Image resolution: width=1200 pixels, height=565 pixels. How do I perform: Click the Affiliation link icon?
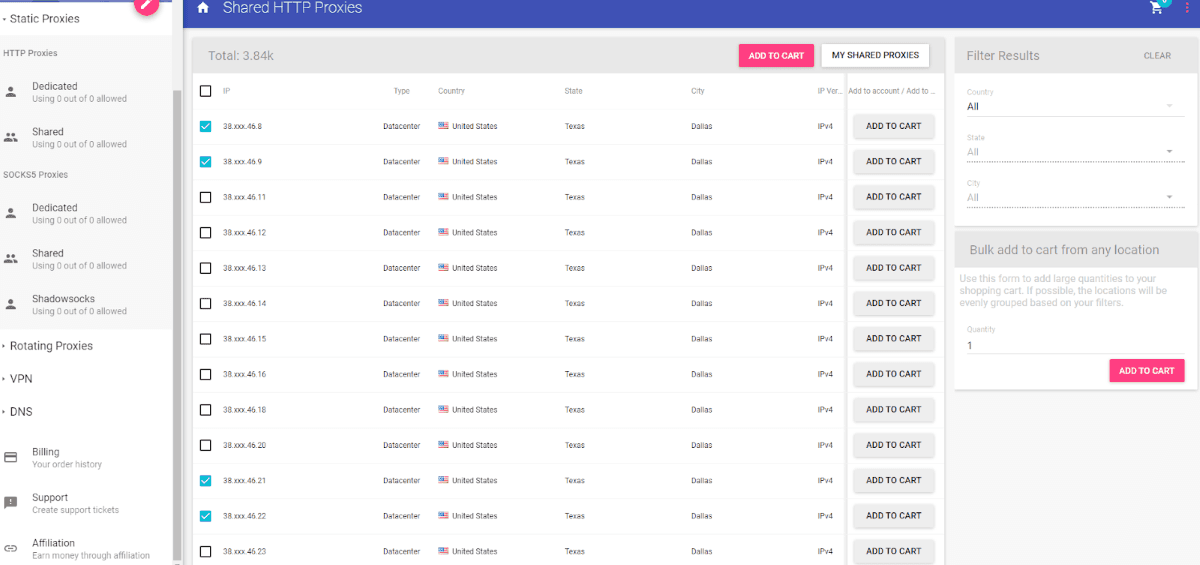11,548
